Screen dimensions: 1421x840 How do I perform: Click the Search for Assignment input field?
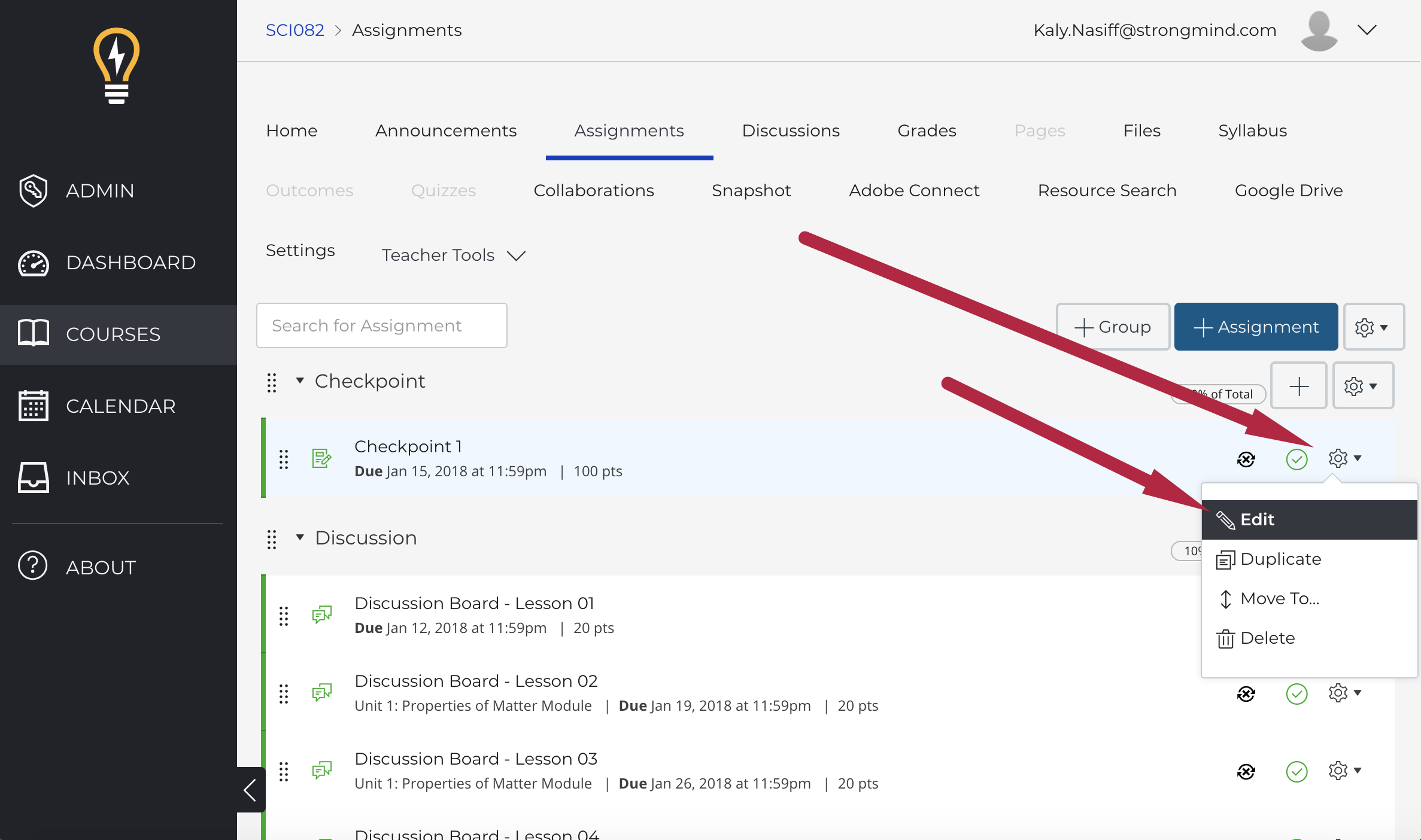coord(382,325)
